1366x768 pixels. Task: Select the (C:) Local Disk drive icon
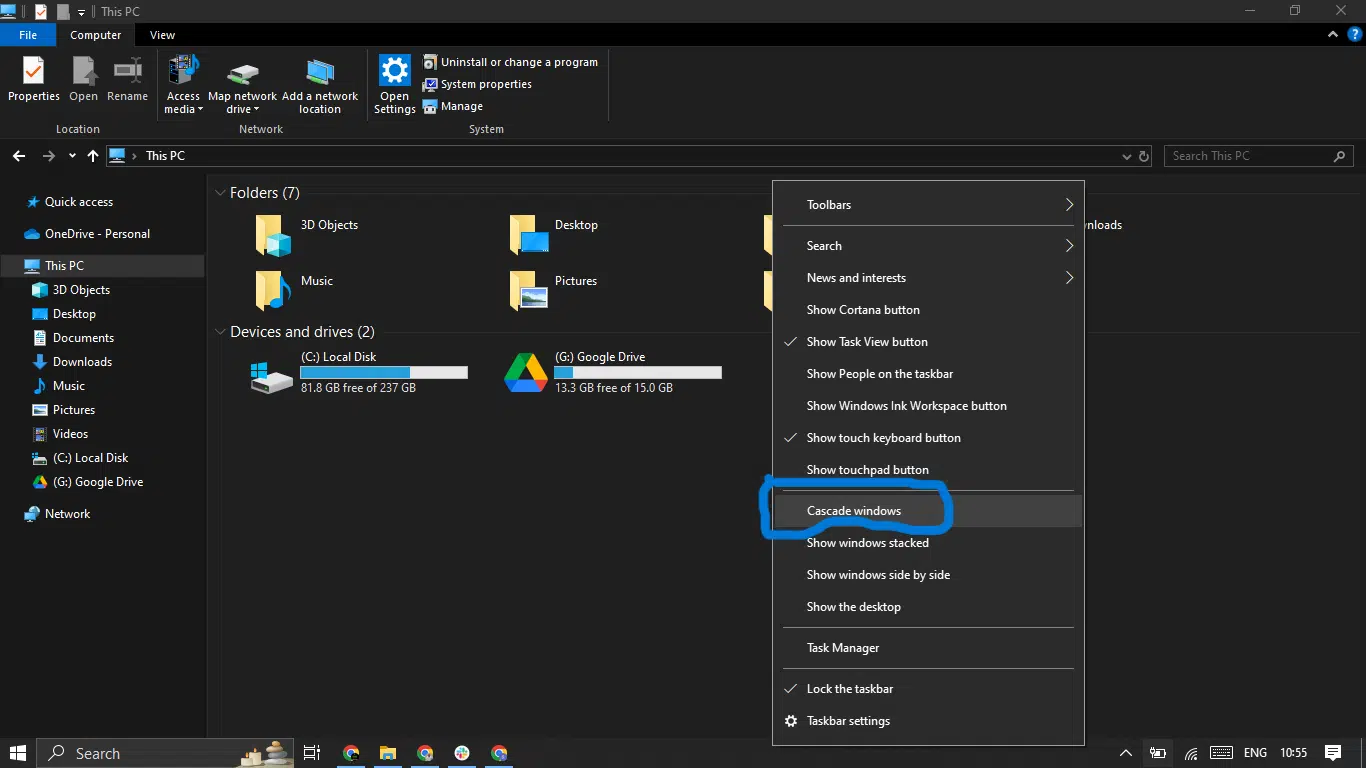(272, 376)
